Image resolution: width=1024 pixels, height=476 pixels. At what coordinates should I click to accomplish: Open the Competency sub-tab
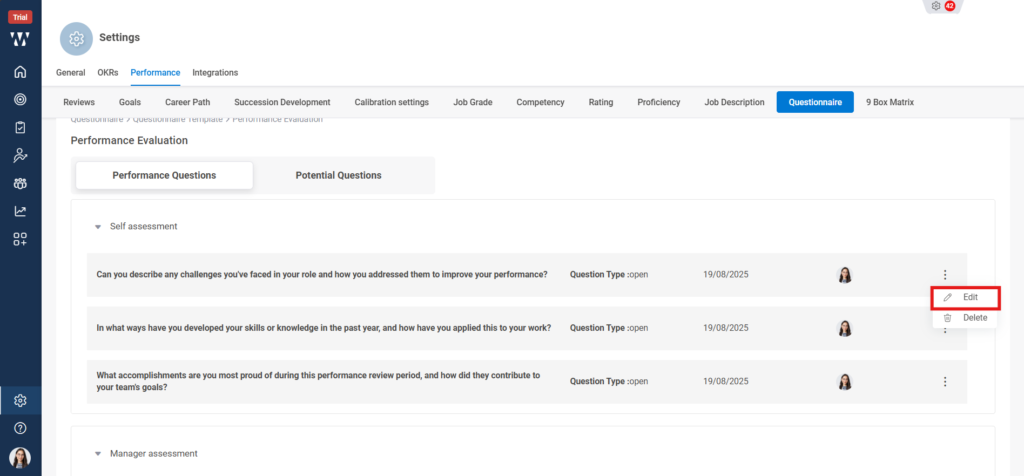point(540,102)
